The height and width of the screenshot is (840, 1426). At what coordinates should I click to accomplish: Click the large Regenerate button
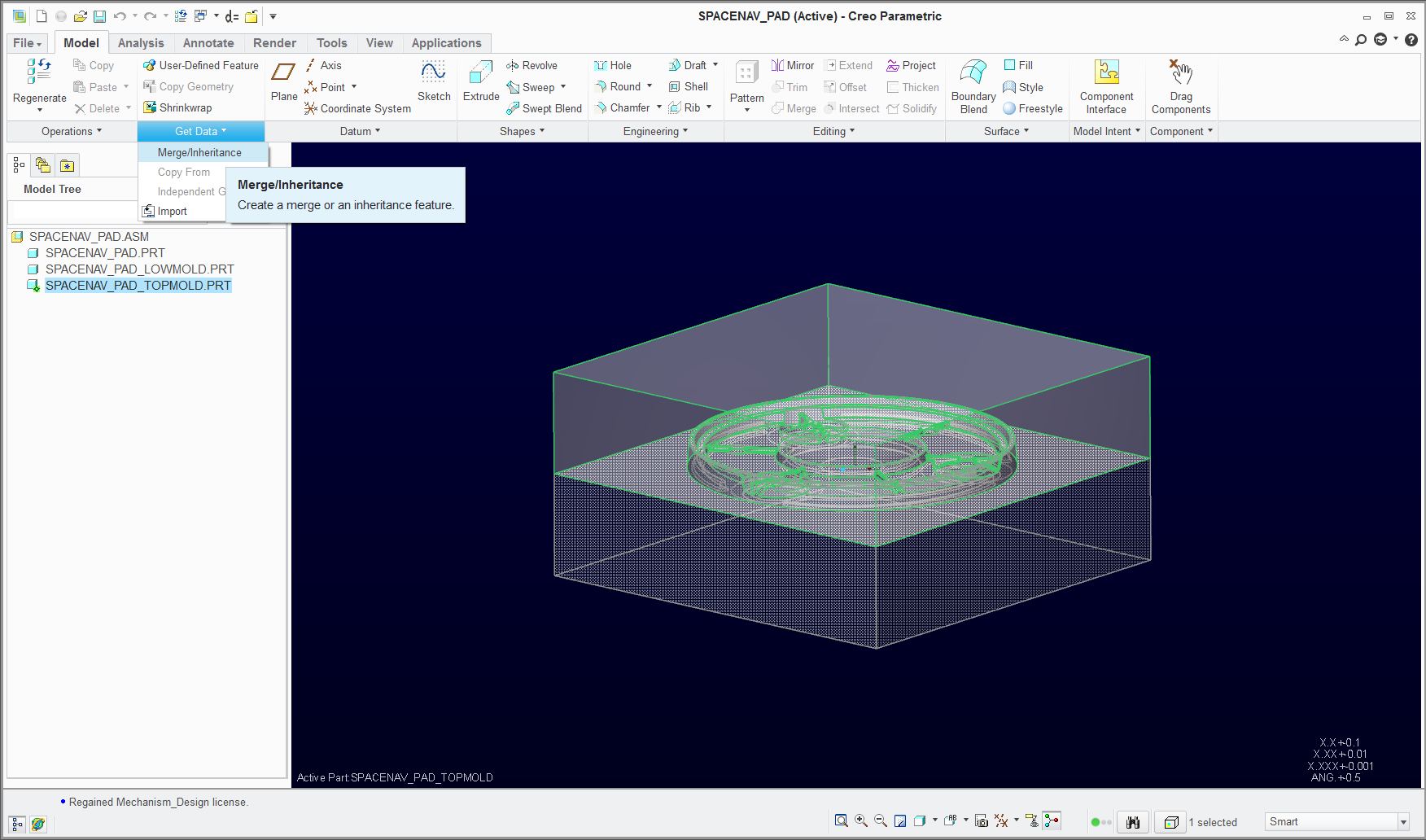tap(39, 85)
